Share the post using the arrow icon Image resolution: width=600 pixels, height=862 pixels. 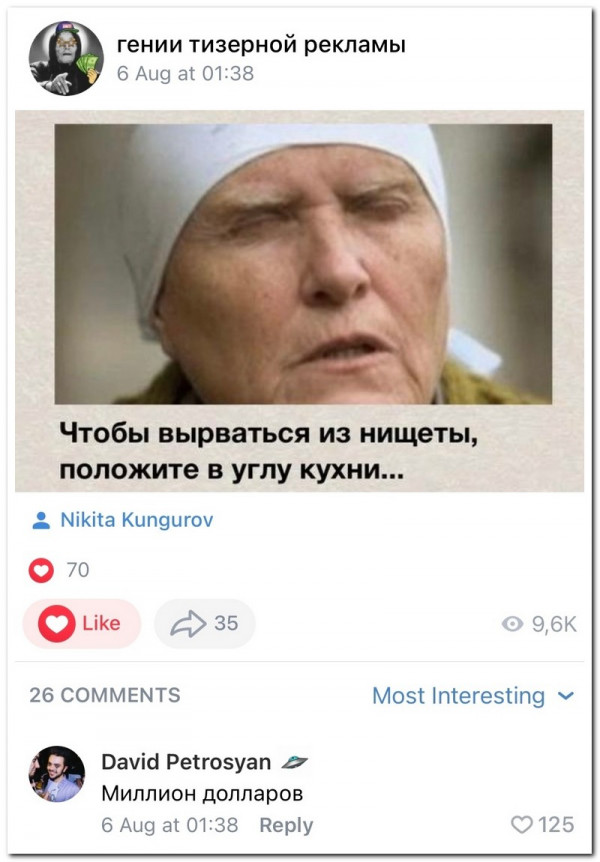(188, 623)
